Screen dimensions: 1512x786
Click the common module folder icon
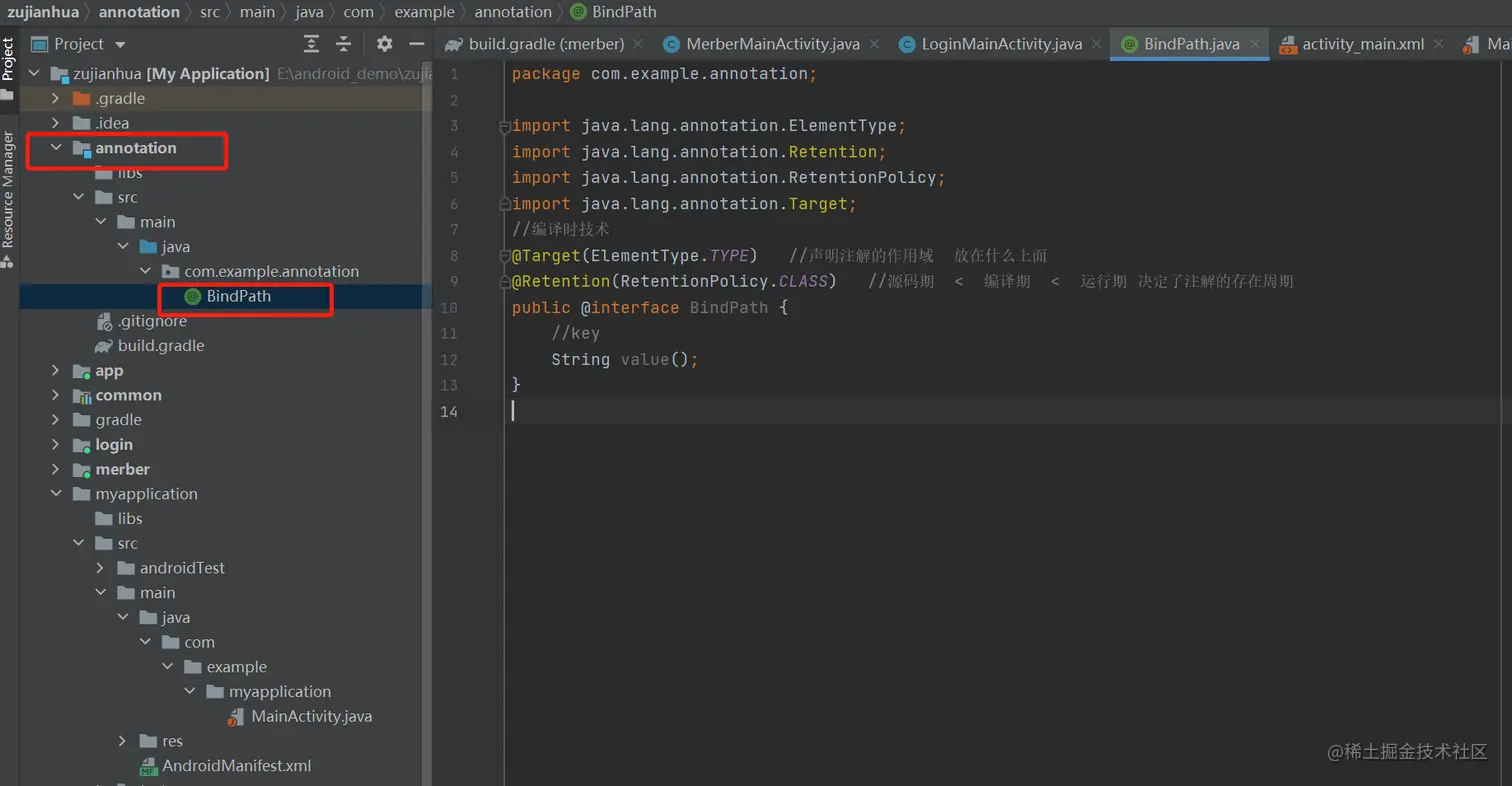tap(82, 395)
